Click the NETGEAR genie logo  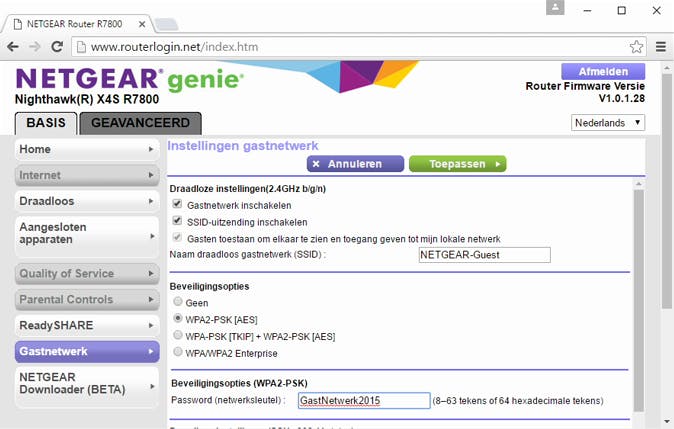tap(129, 79)
